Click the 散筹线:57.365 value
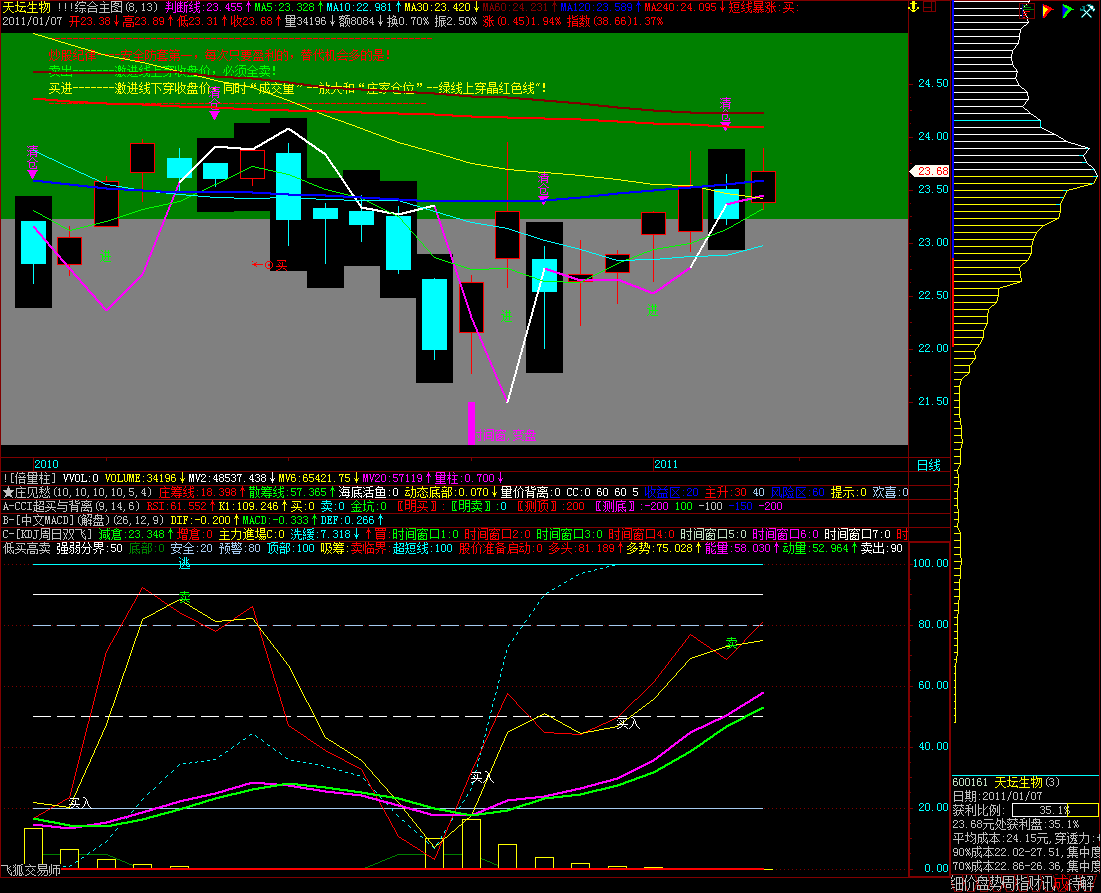Screen dimensions: 1101x893 (288, 492)
